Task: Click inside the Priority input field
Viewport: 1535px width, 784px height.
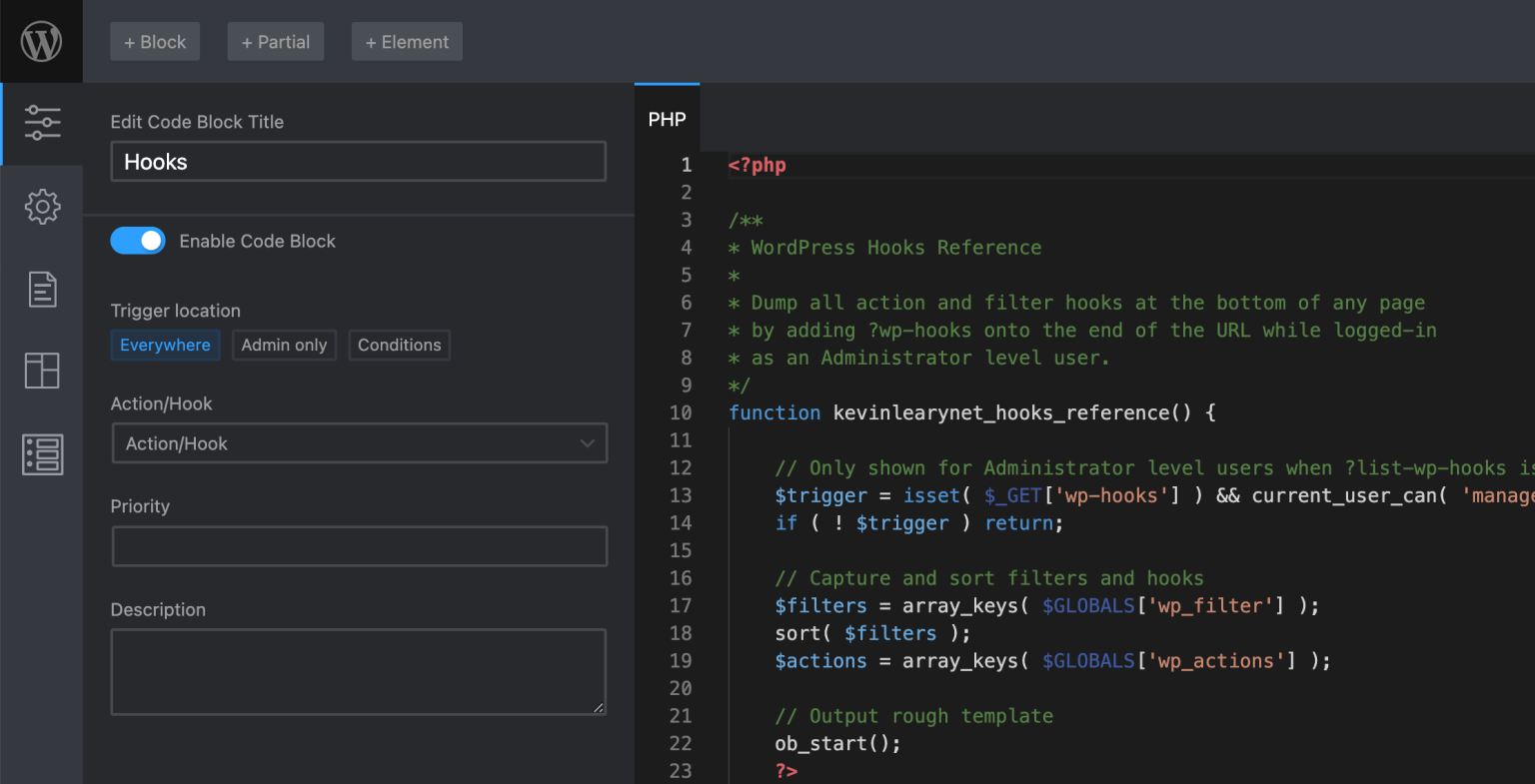Action: [x=359, y=545]
